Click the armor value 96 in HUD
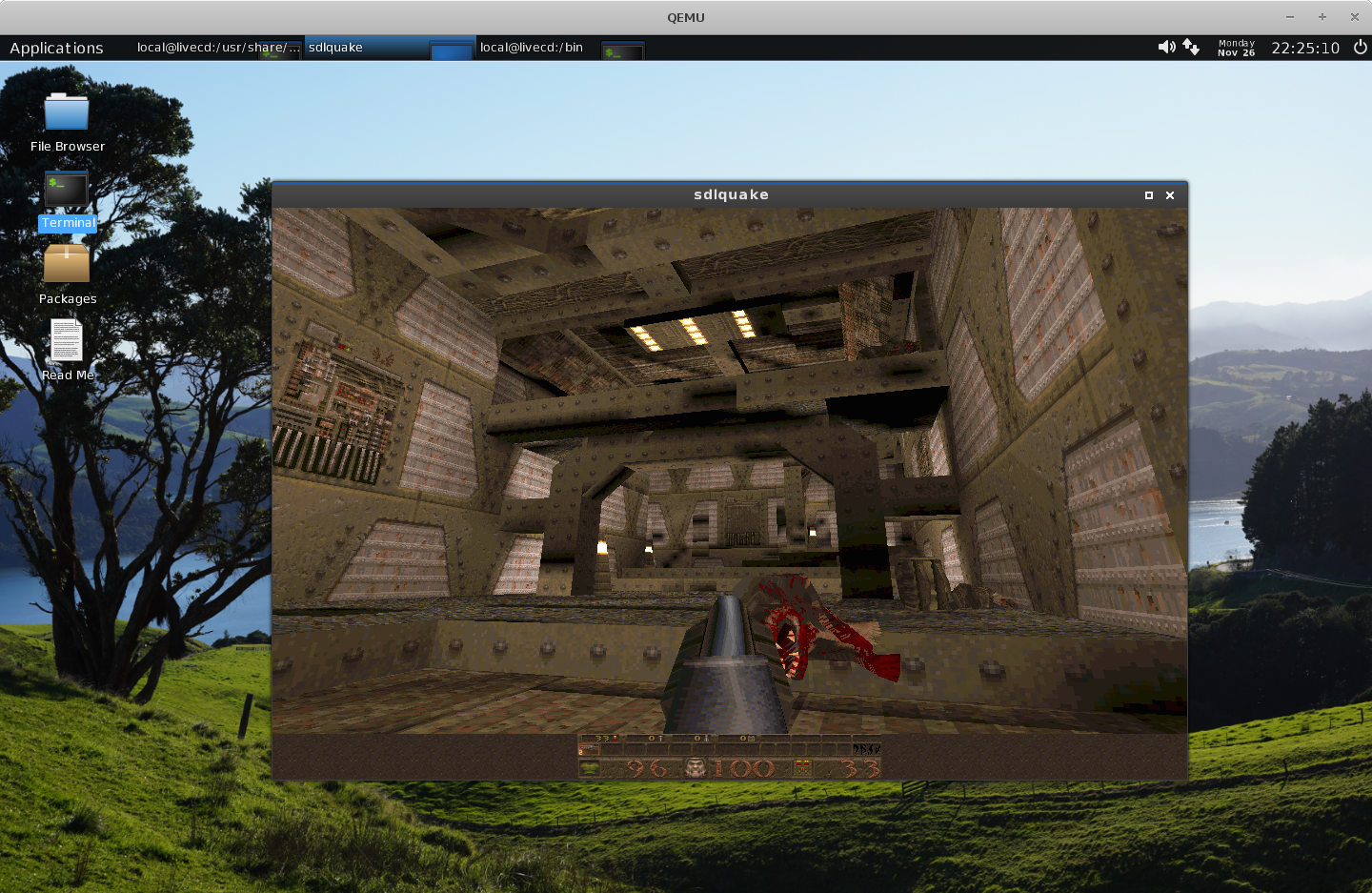This screenshot has width=1372, height=893. coord(648,768)
